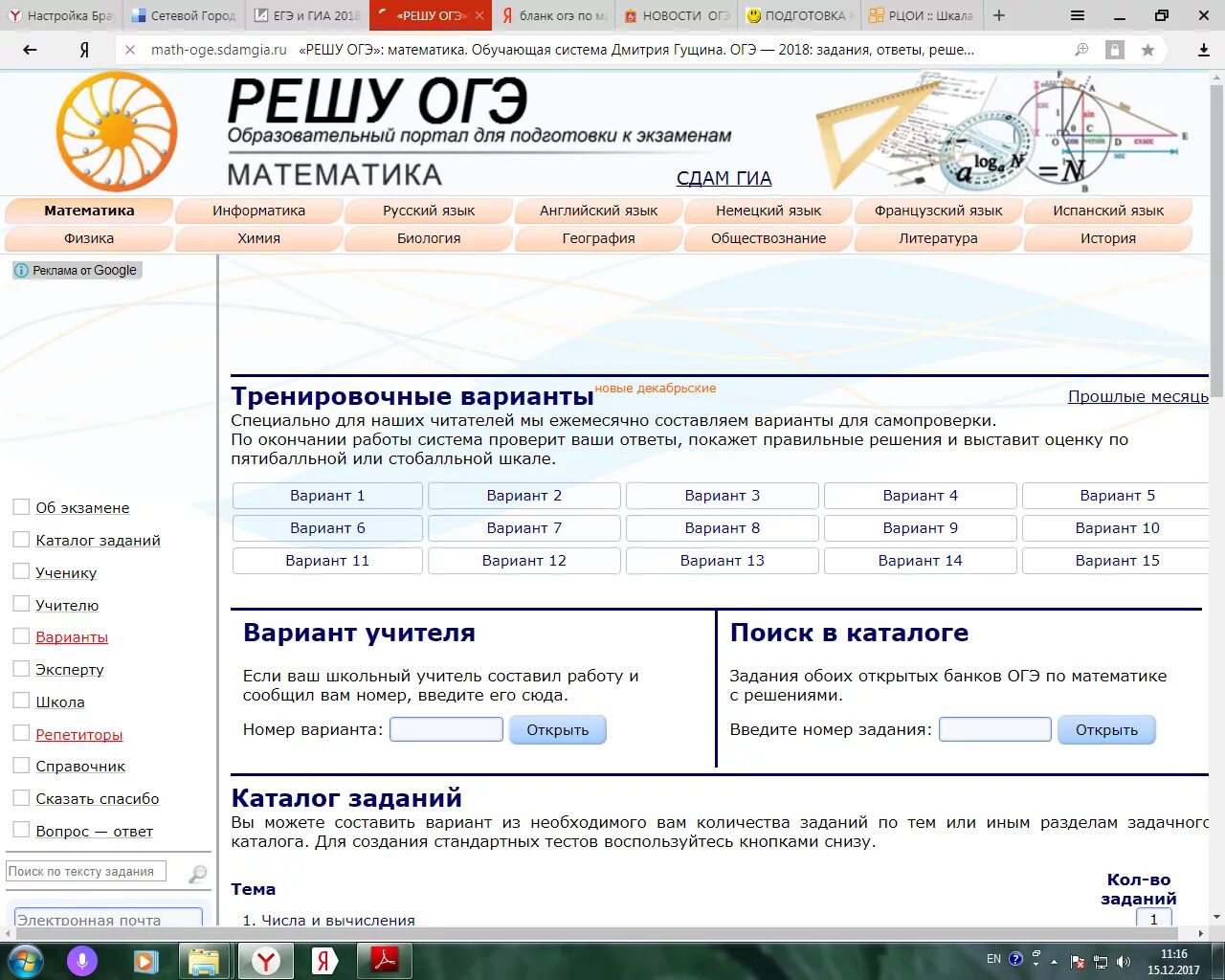
Task: Switch to Сетевой Город tab
Action: click(184, 15)
